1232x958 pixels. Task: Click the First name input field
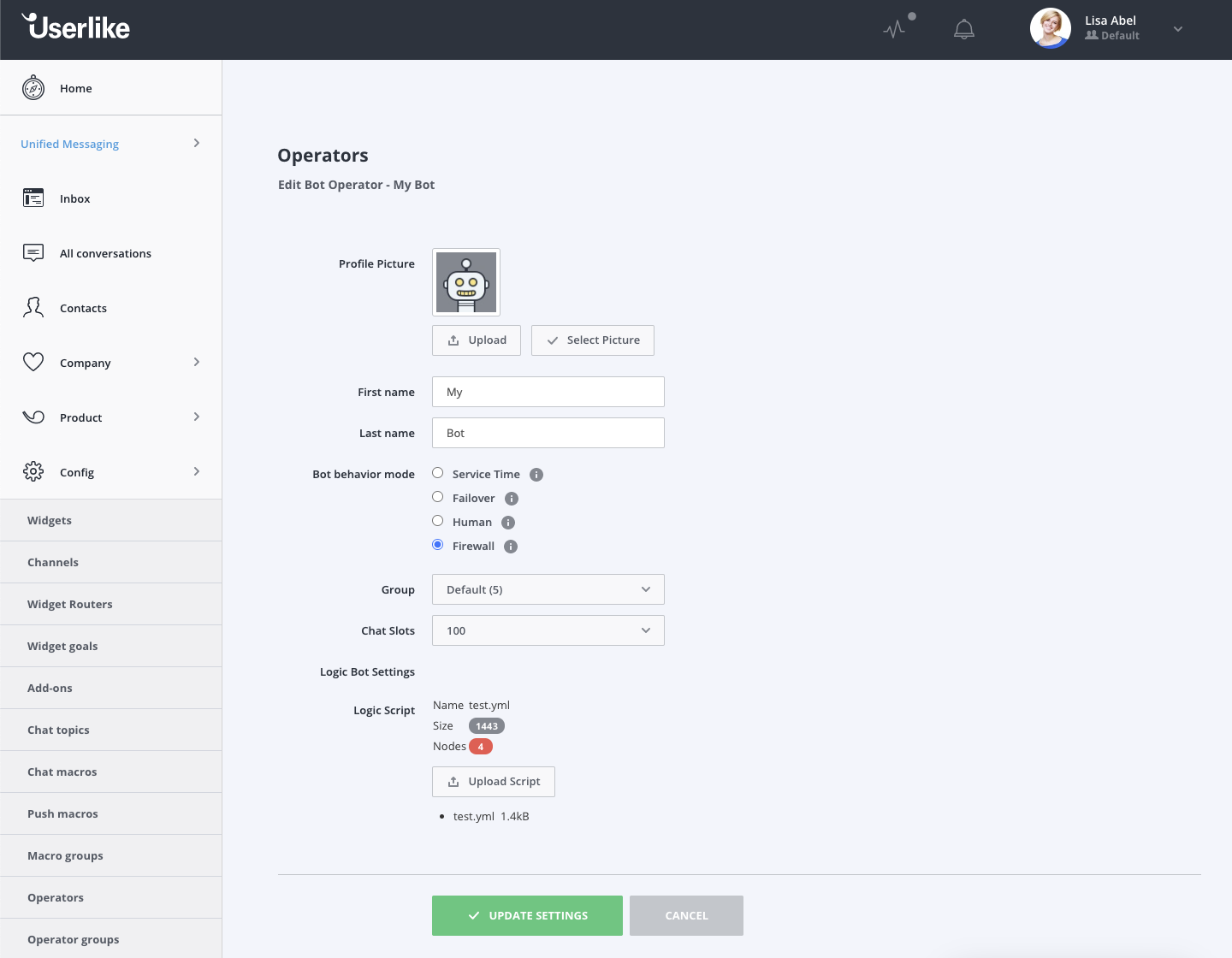point(548,392)
